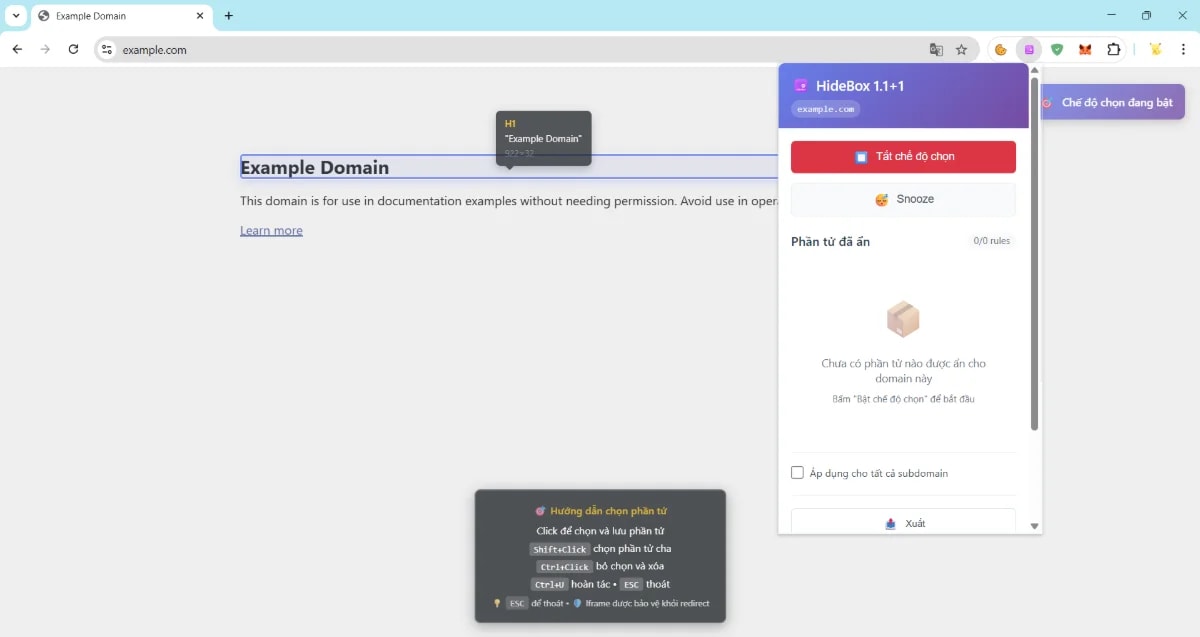
Task: Reload the example.com page
Action: (x=72, y=49)
